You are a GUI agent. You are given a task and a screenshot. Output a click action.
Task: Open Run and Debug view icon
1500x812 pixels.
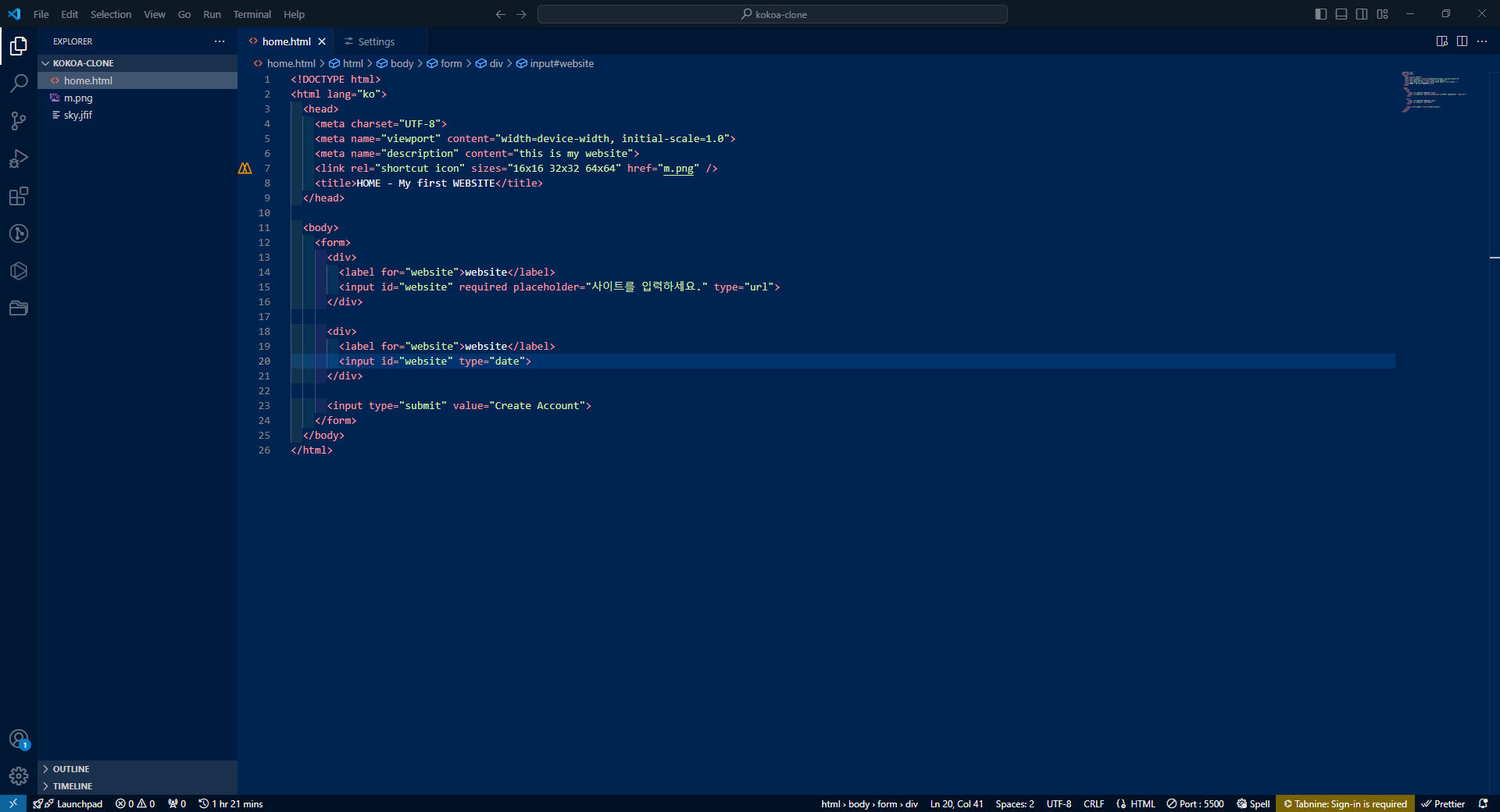click(x=19, y=158)
